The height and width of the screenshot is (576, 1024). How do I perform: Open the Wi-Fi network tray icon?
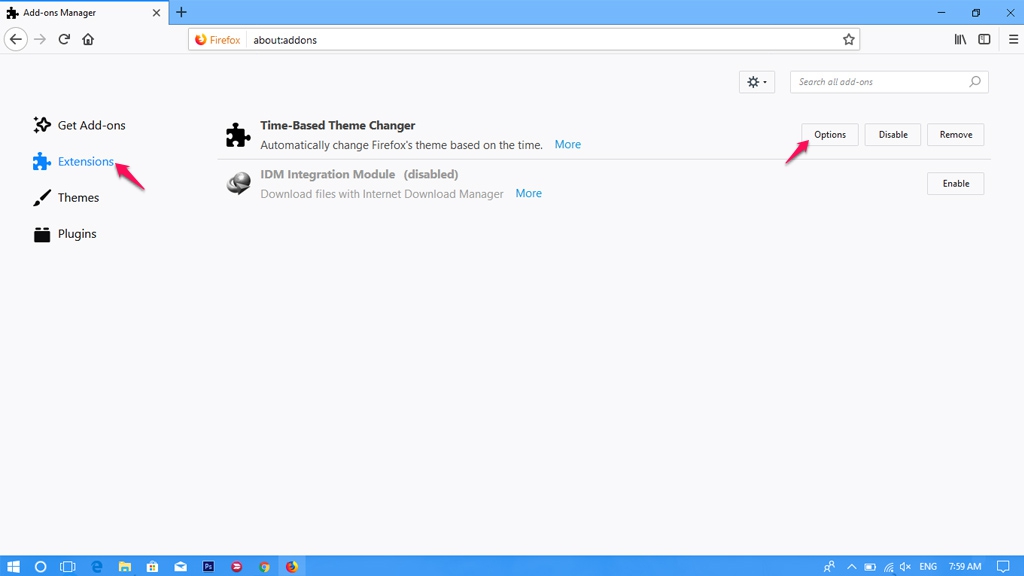(888, 566)
